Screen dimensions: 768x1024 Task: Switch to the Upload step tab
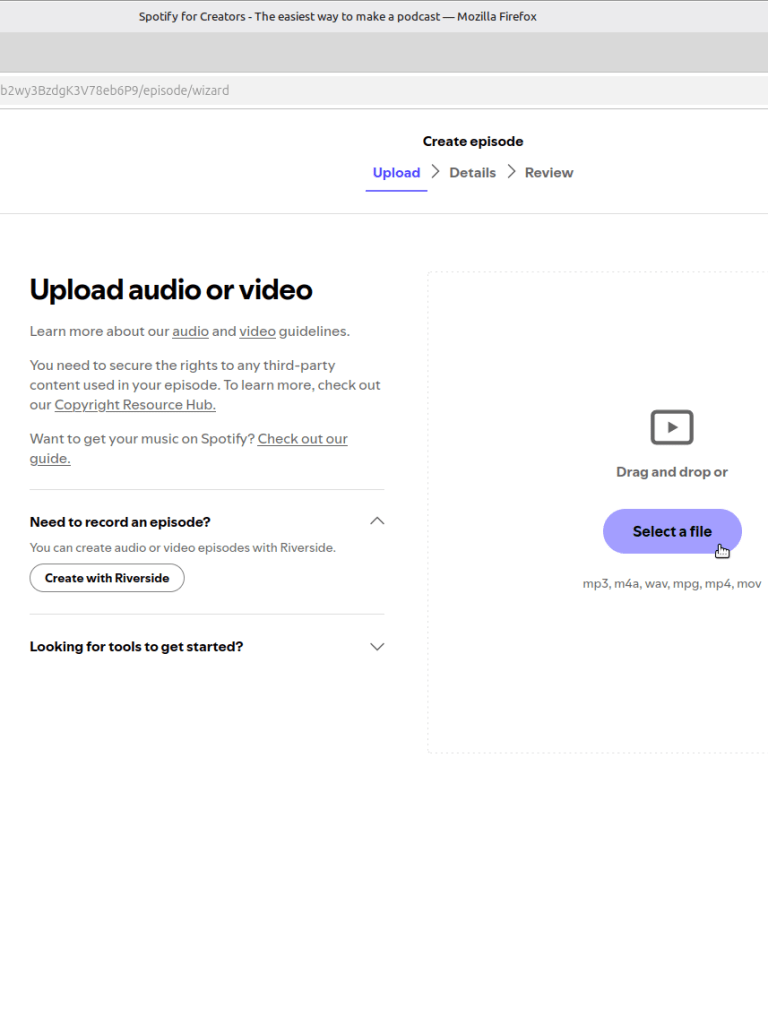[396, 173]
